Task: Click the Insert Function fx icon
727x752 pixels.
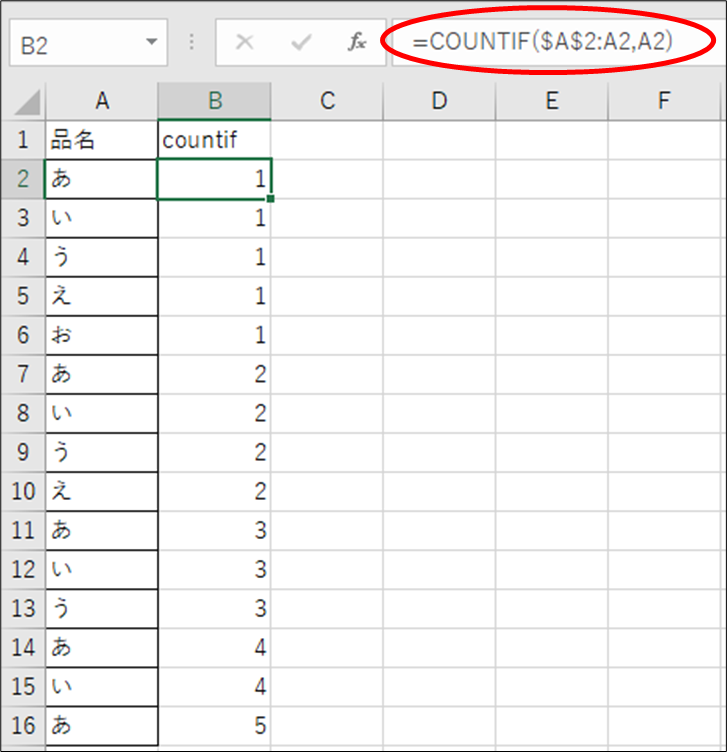Action: pos(357,43)
